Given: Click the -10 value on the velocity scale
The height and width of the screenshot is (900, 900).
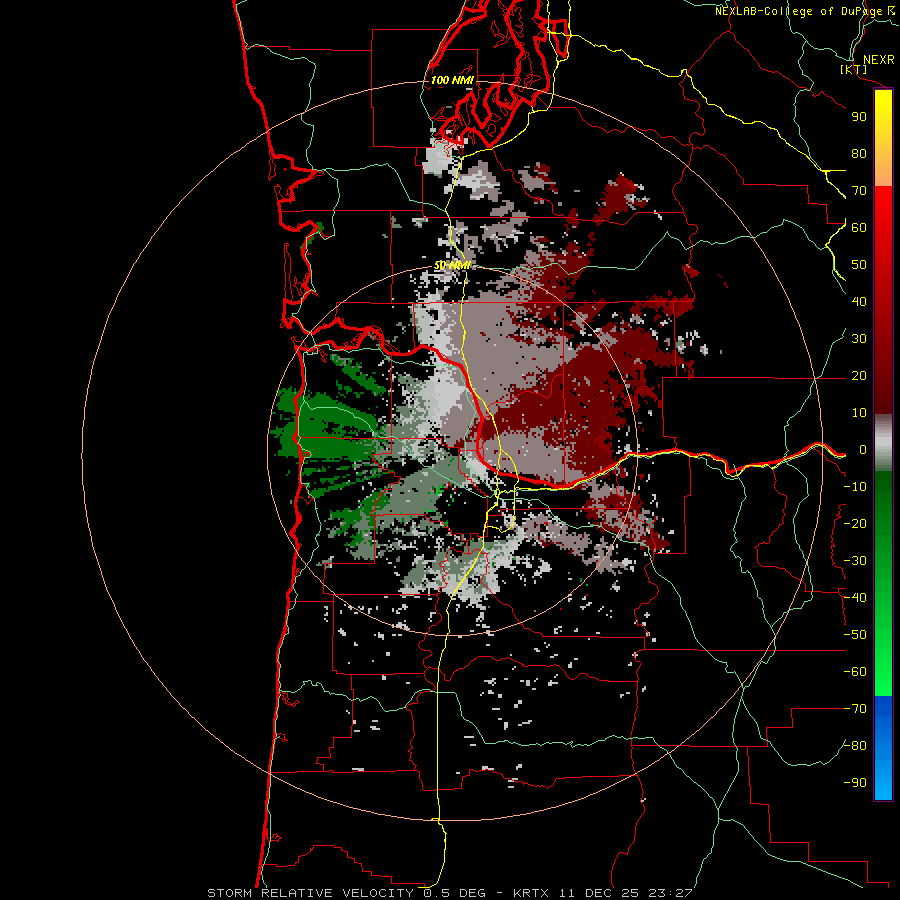Looking at the screenshot, I should [x=855, y=487].
